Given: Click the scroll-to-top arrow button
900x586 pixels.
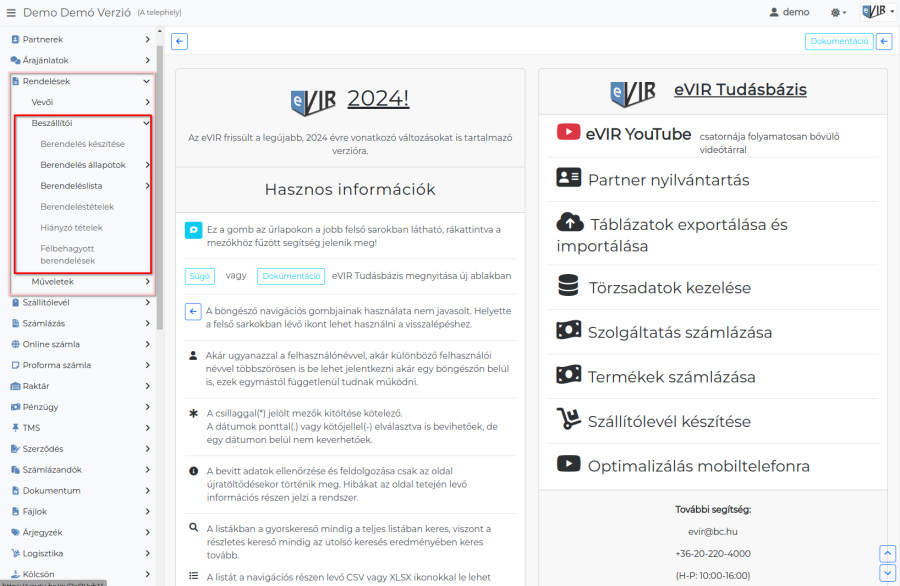Looking at the screenshot, I should pyautogui.click(x=888, y=554).
